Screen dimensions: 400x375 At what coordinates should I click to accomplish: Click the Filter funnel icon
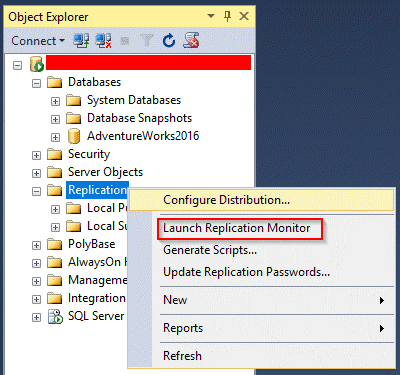147,41
